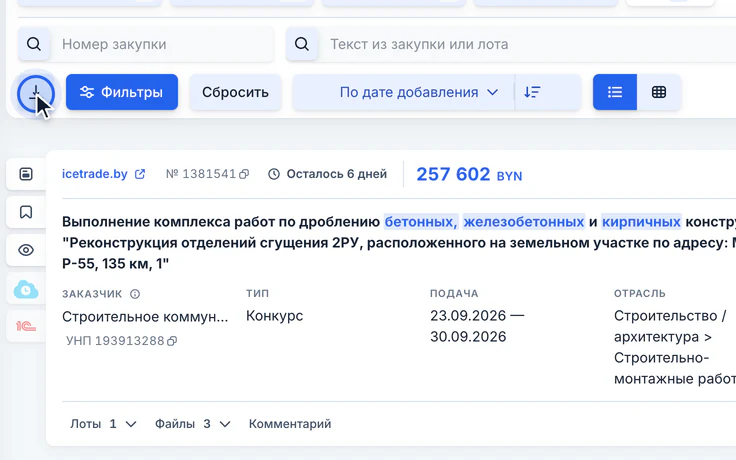Switch to list view mode
The image size is (736, 460).
tap(615, 92)
